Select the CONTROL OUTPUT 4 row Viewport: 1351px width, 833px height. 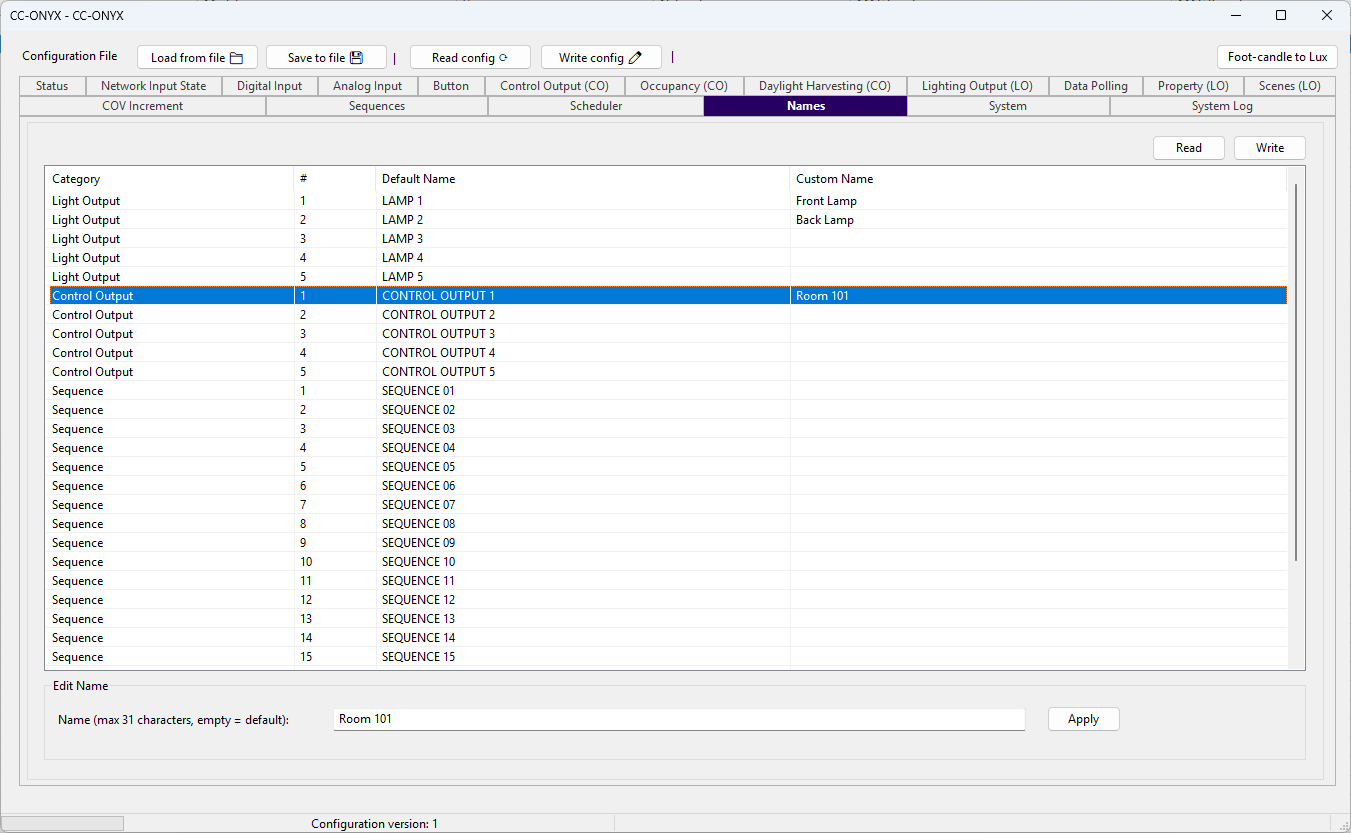(x=667, y=353)
